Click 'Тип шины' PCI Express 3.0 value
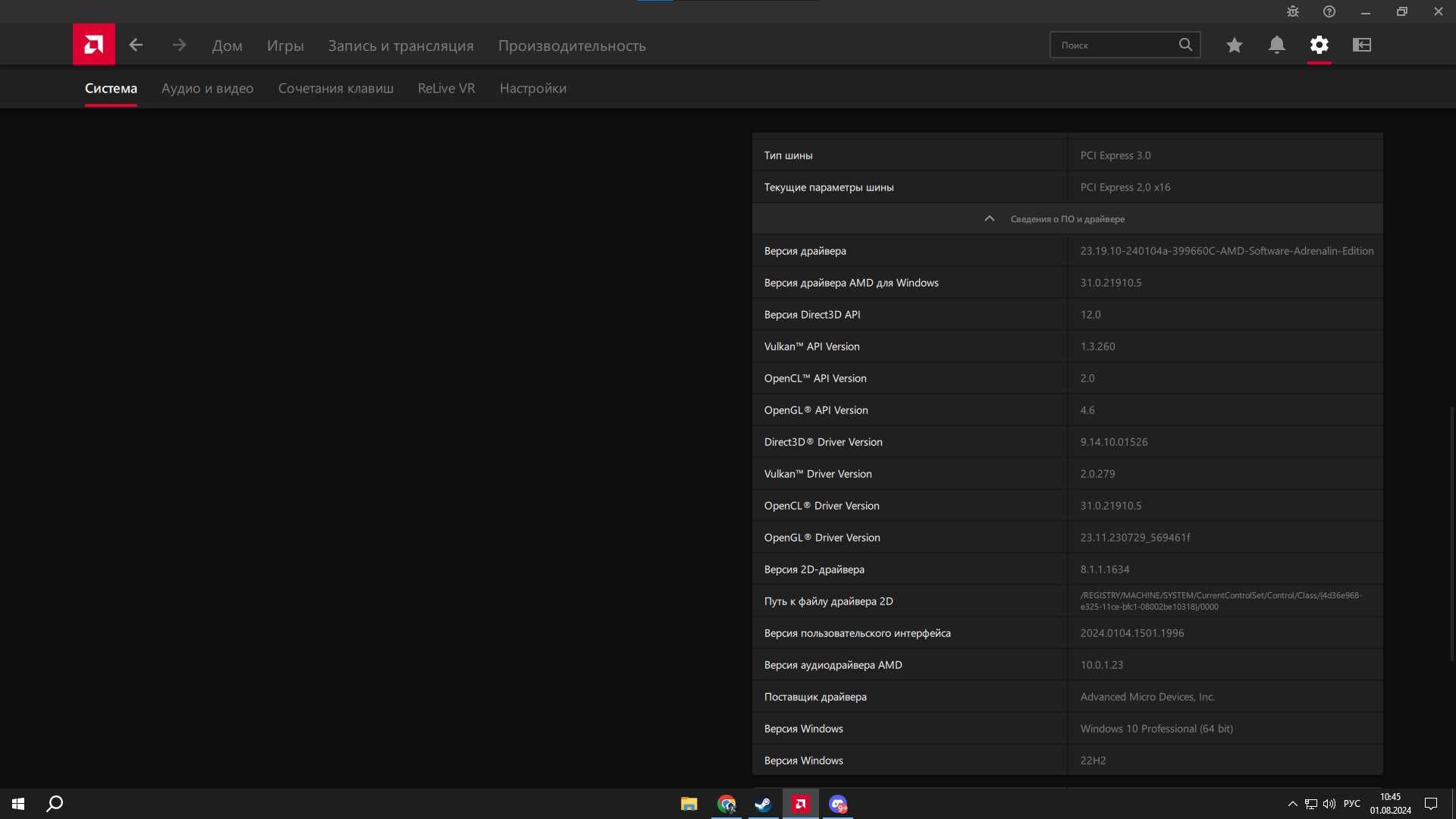This screenshot has width=1456, height=819. click(x=1116, y=155)
